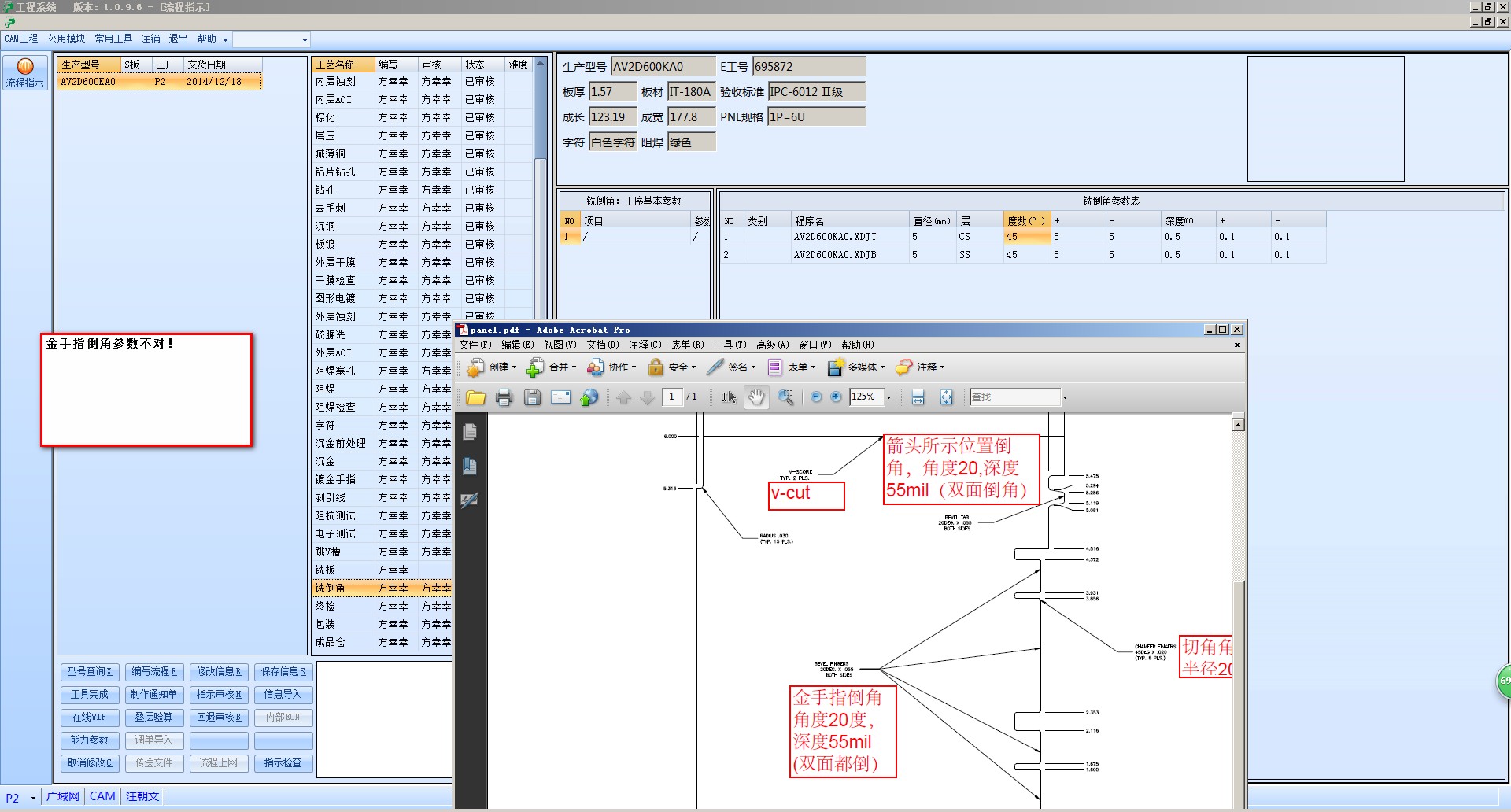Expand the 安全 dropdown arrow in Acrobat

693,367
